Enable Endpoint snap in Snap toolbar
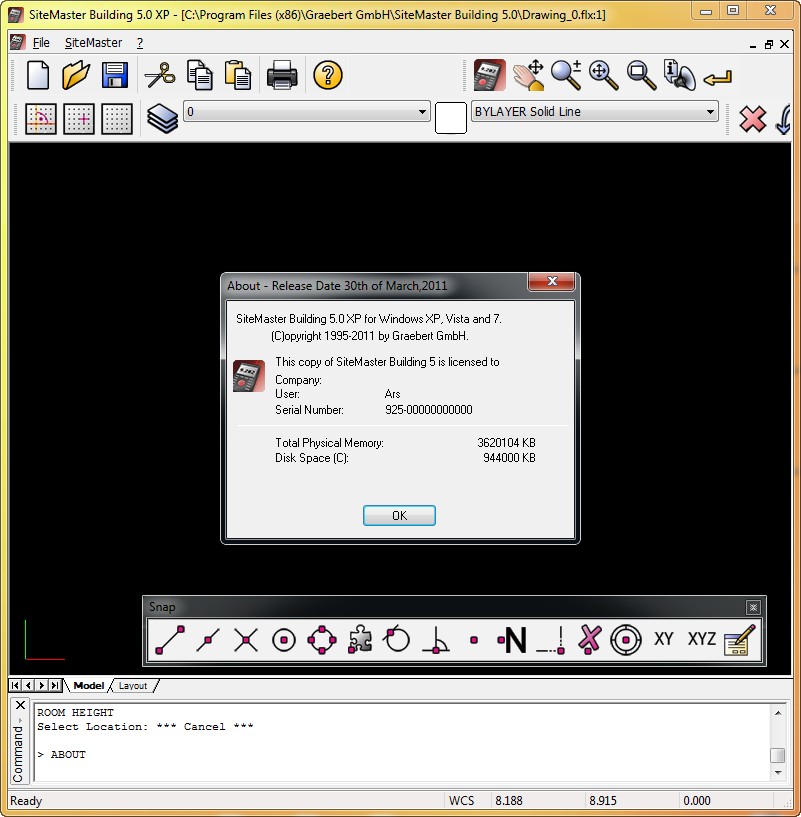The width and height of the screenshot is (801, 817). pos(170,639)
